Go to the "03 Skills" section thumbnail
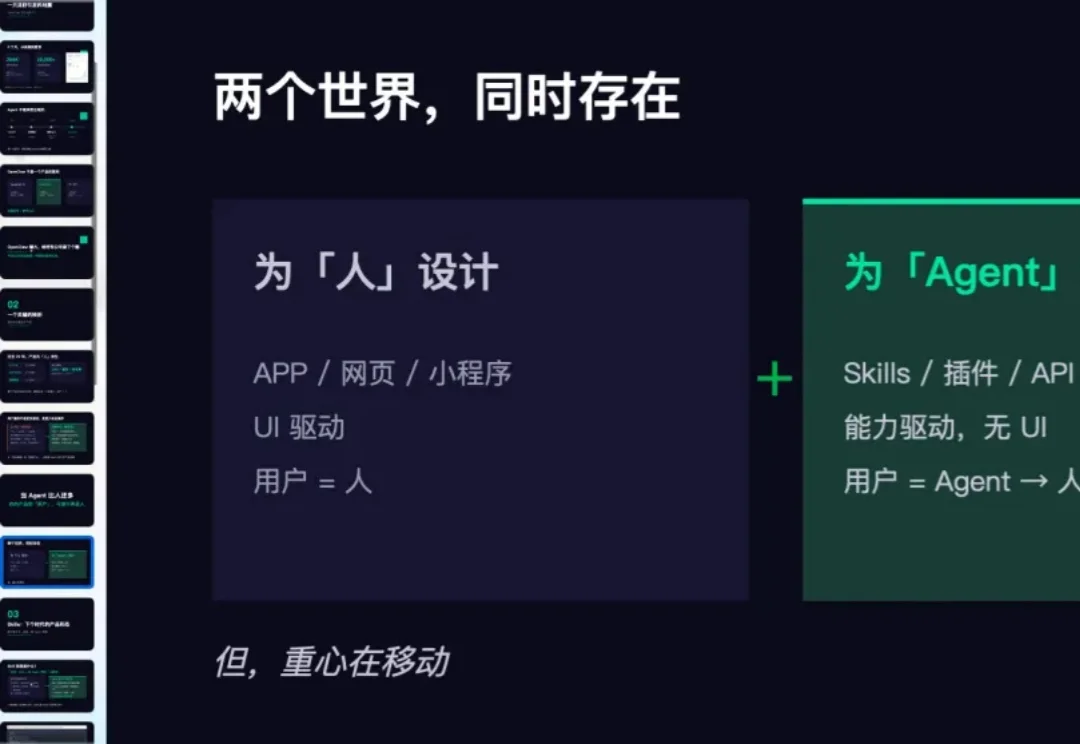 (48, 624)
